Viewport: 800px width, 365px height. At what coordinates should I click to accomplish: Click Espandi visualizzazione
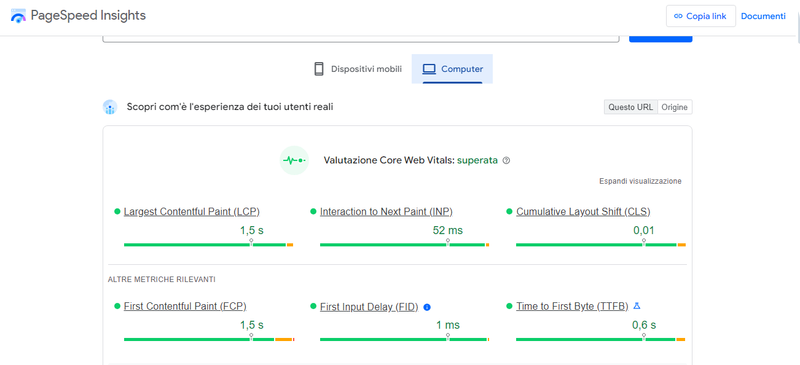[x=640, y=181]
